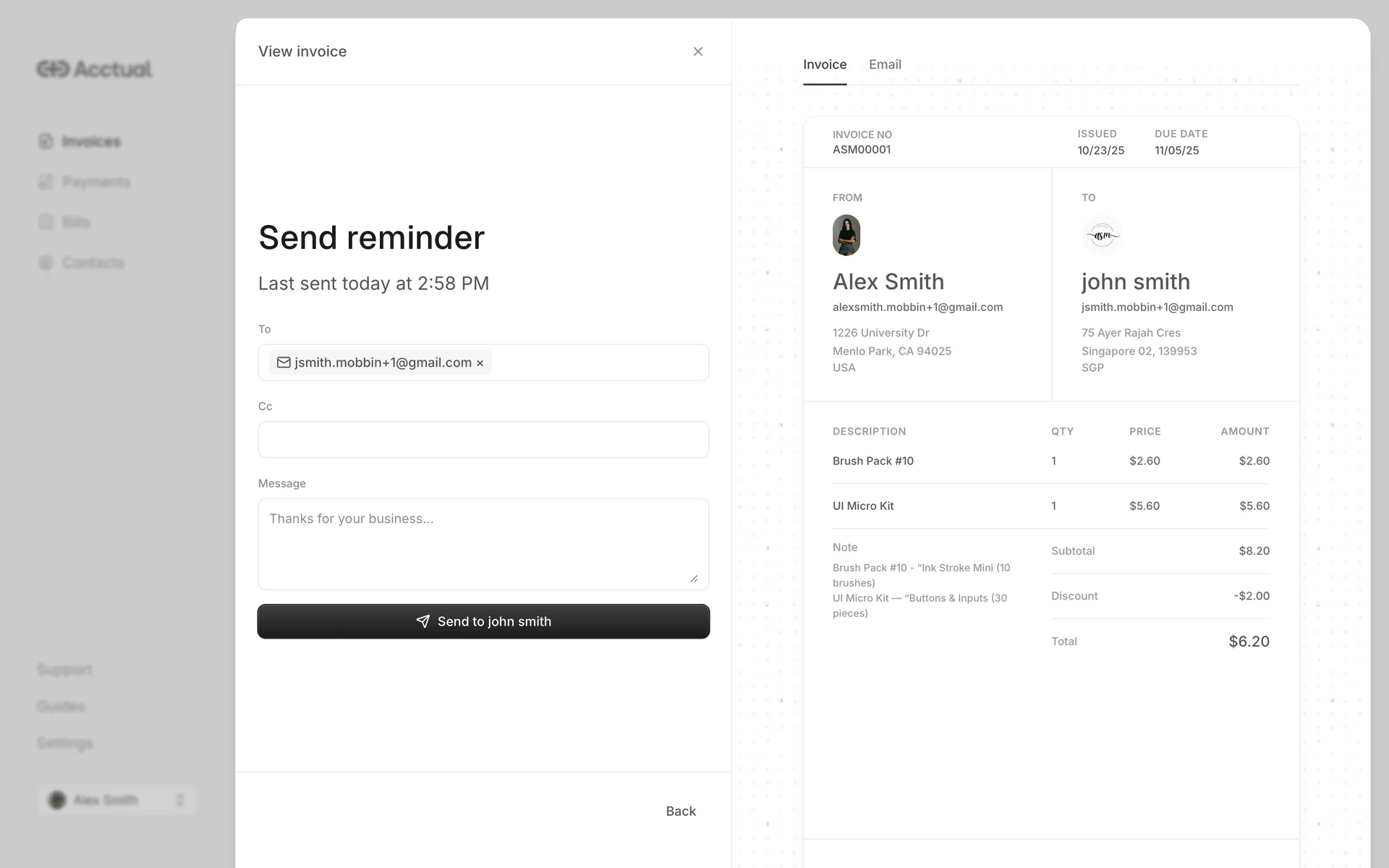Open Settings in the sidebar

pyautogui.click(x=65, y=743)
